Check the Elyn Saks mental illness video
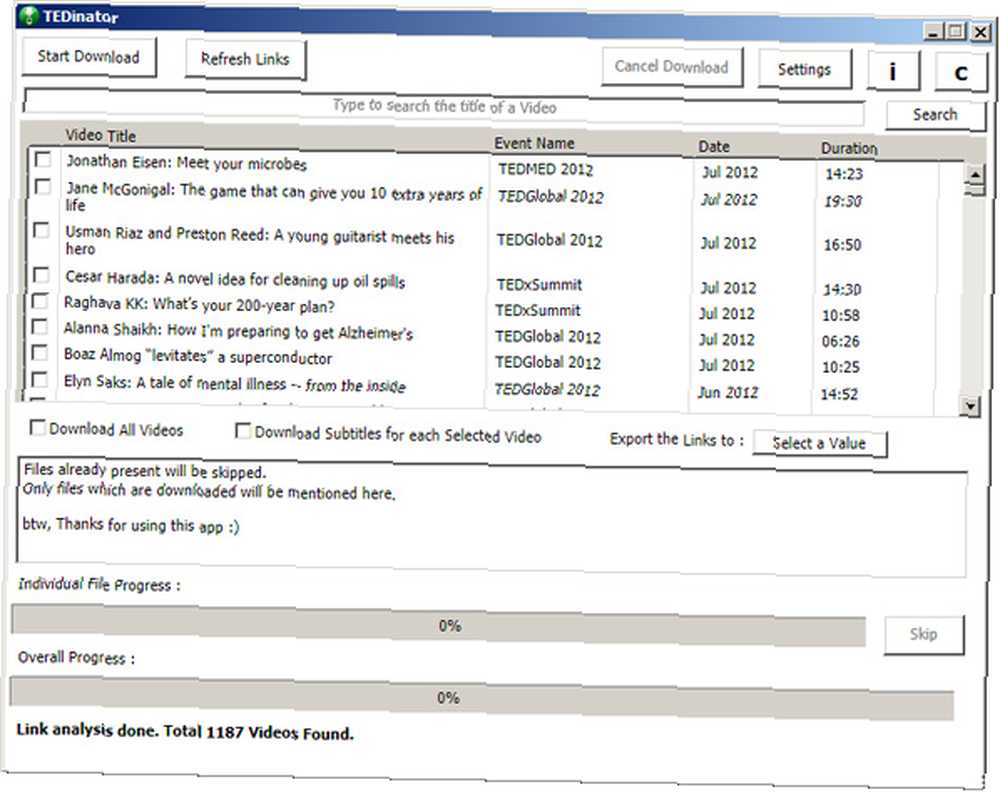This screenshot has width=1000, height=792. (40, 379)
